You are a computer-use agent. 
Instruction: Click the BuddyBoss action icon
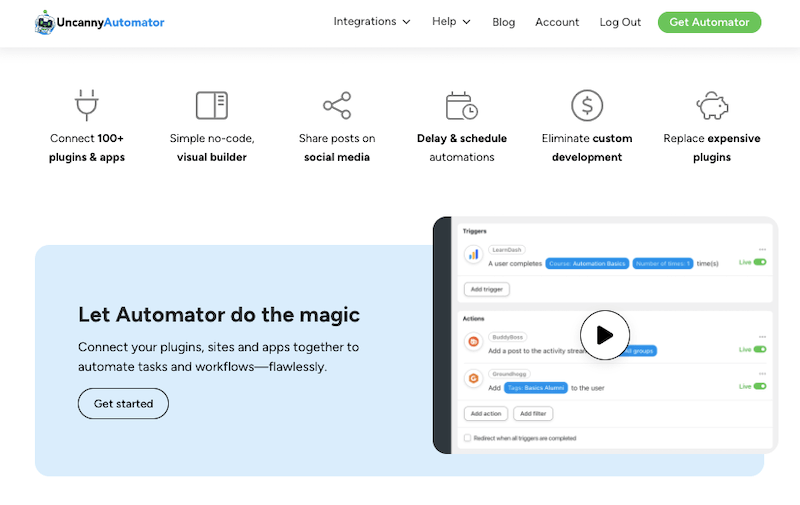pyautogui.click(x=473, y=341)
